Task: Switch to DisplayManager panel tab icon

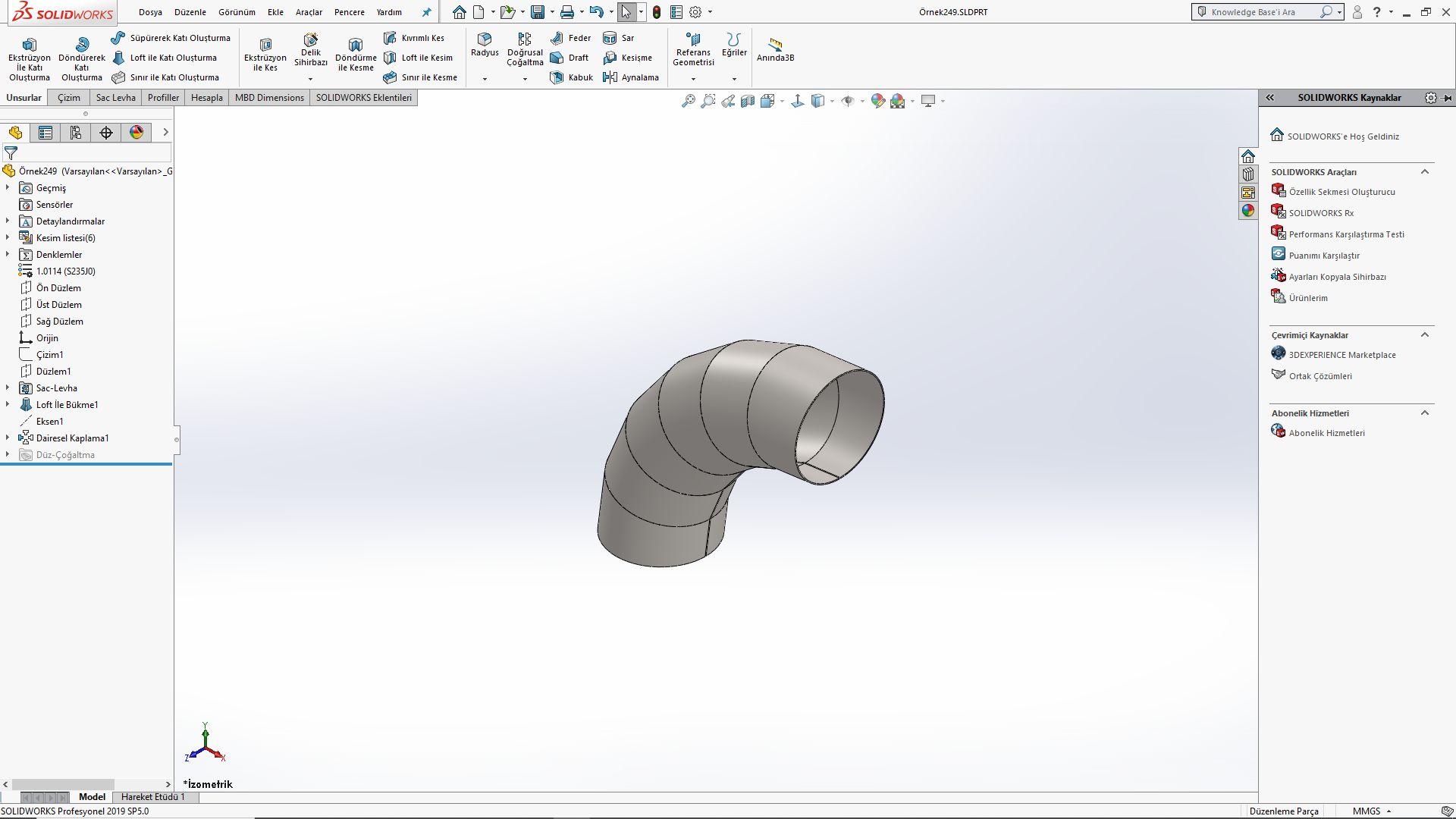Action: tap(136, 133)
